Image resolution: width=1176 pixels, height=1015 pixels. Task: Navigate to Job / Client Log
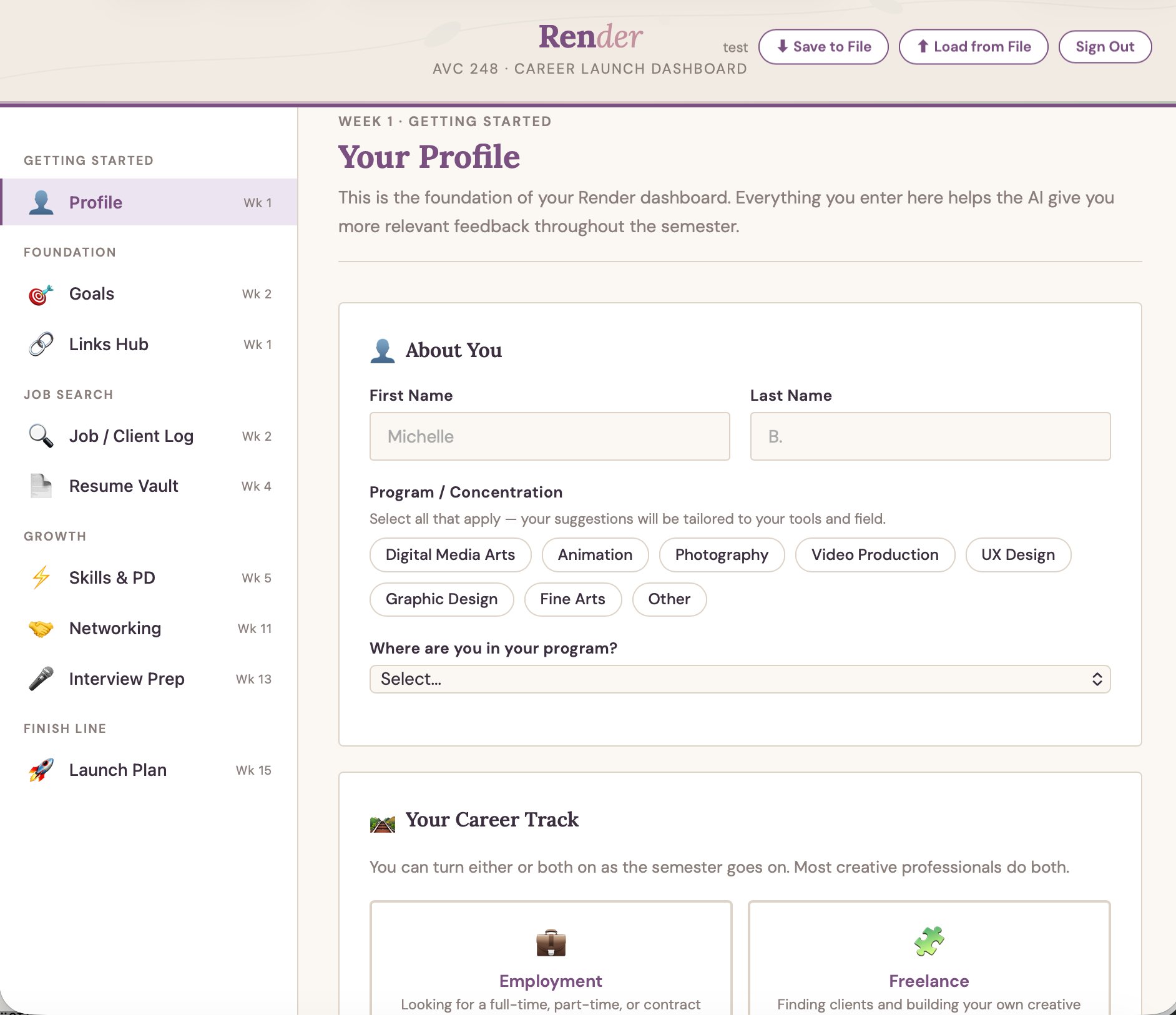click(x=150, y=436)
